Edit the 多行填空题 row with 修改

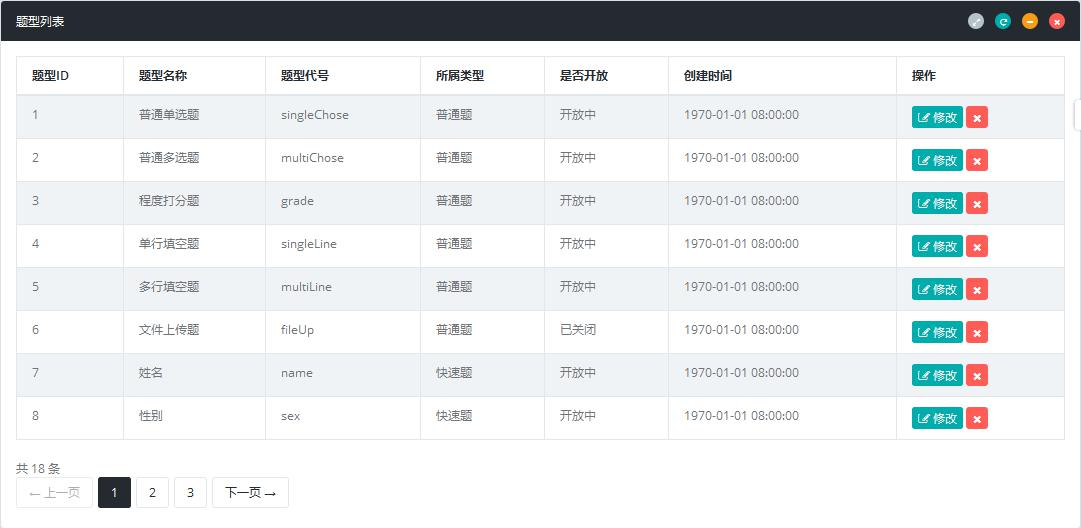(937, 289)
